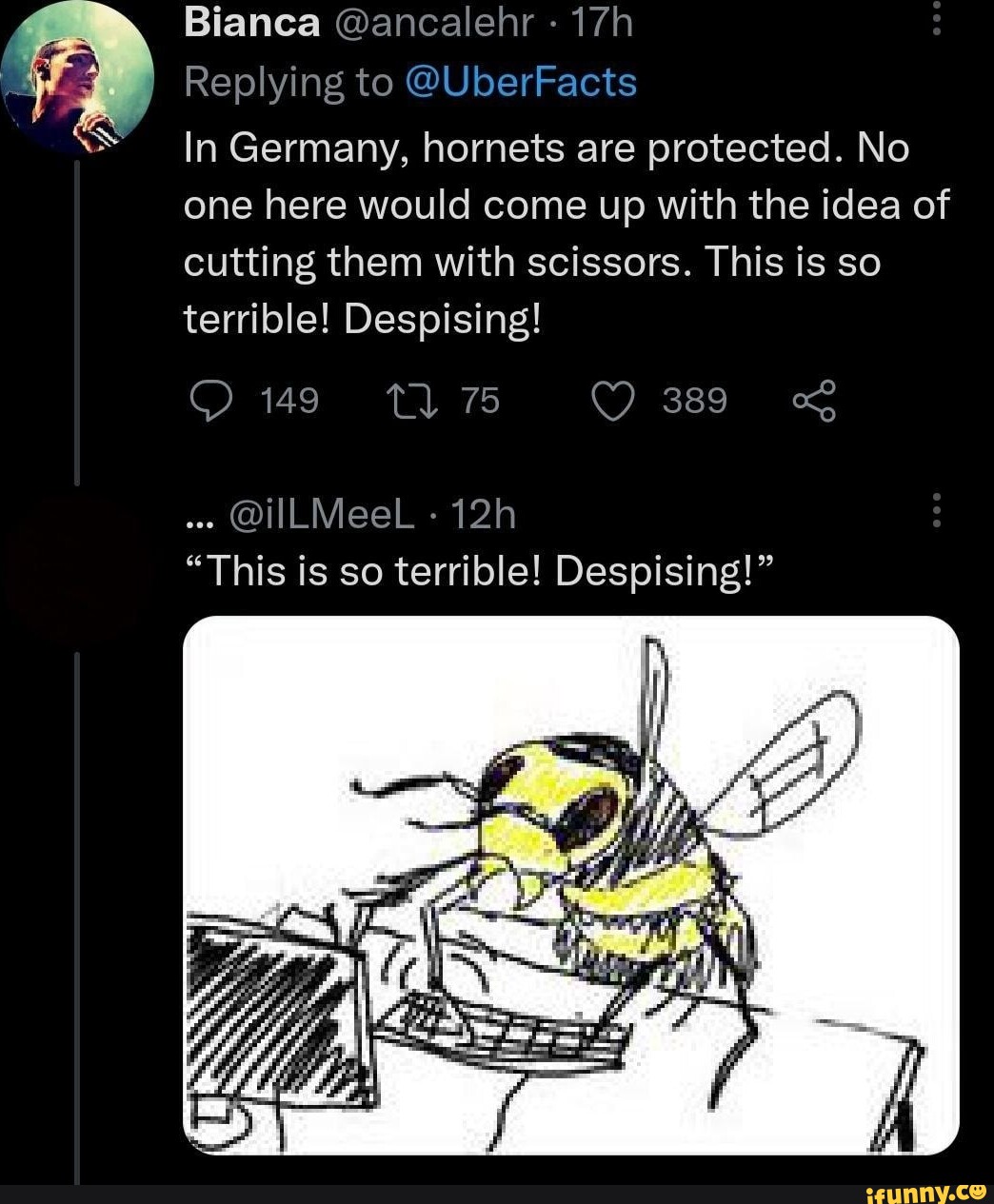
Task: Open the @UberFacts profile link
Action: tap(521, 83)
